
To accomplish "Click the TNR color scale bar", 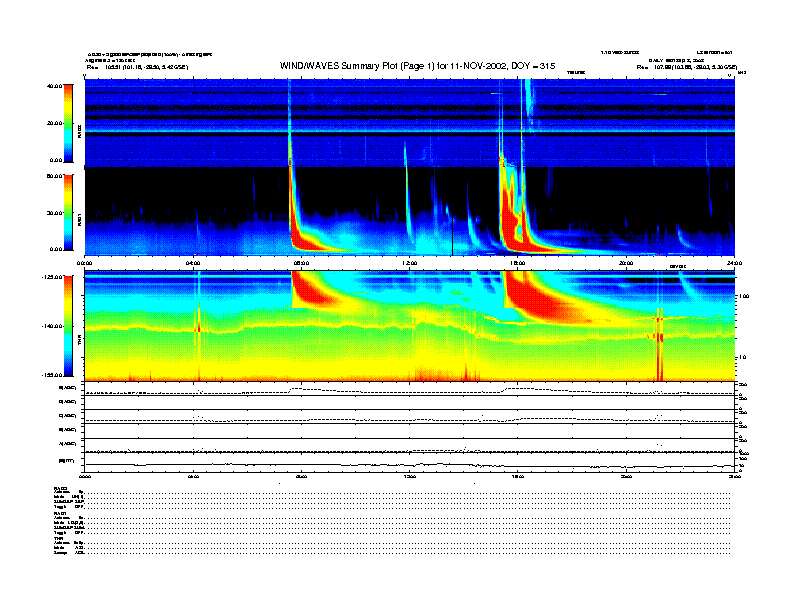I will [68, 326].
